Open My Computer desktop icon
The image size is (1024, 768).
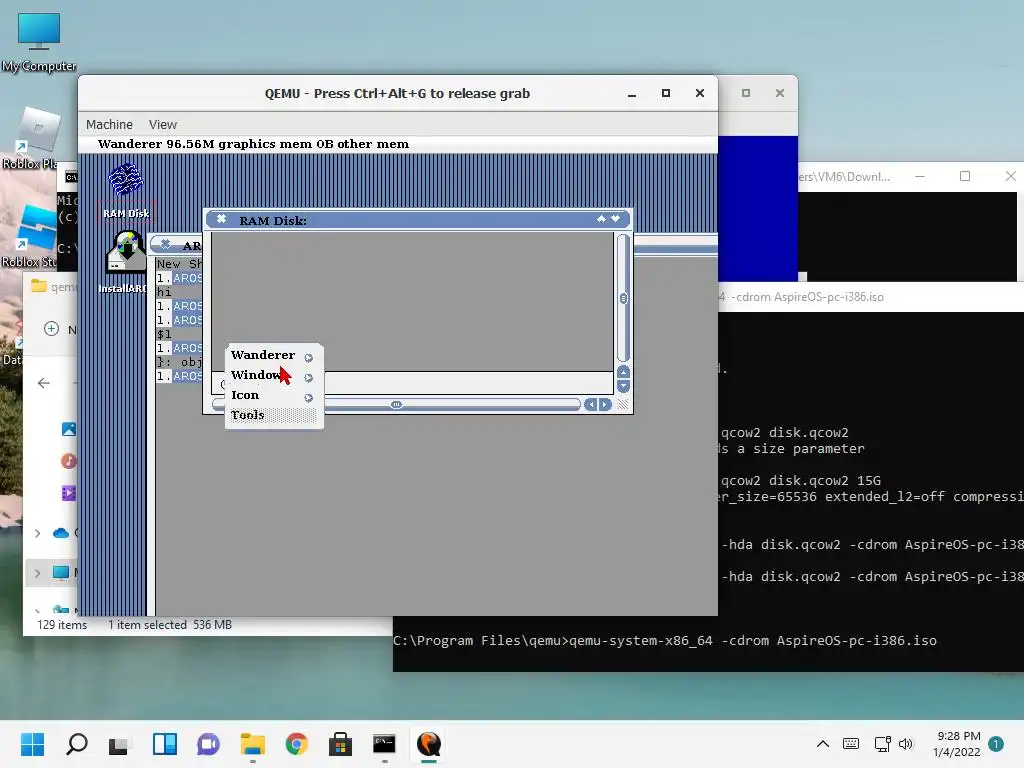[x=39, y=40]
